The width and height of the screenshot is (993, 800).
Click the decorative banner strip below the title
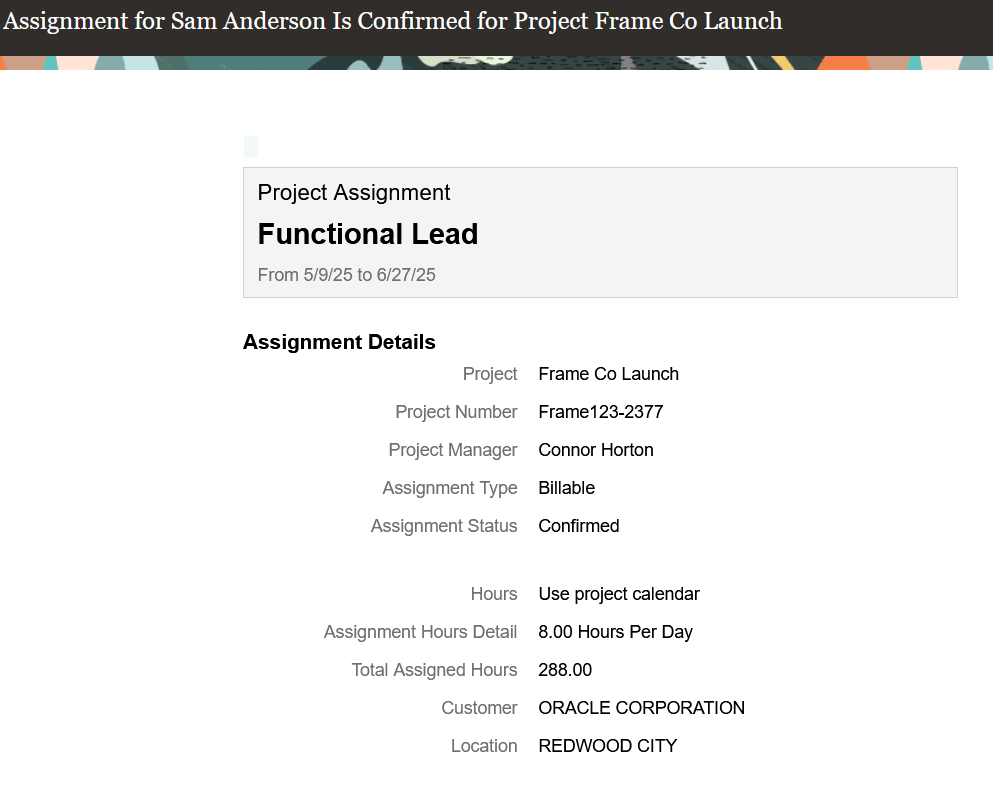click(496, 63)
